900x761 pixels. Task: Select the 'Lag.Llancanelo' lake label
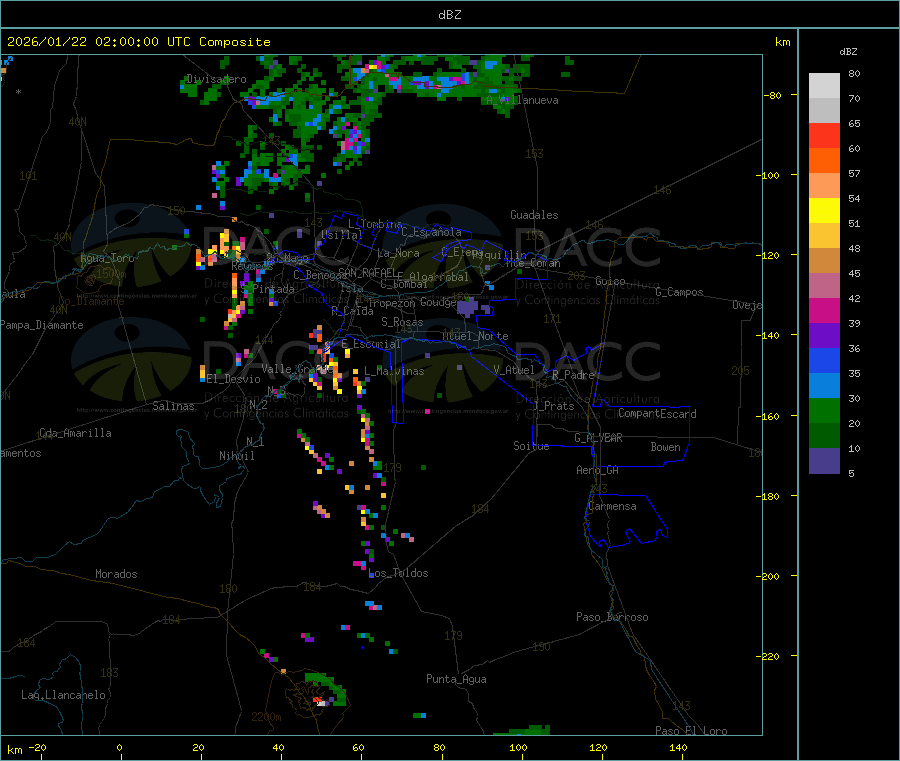[x=63, y=695]
